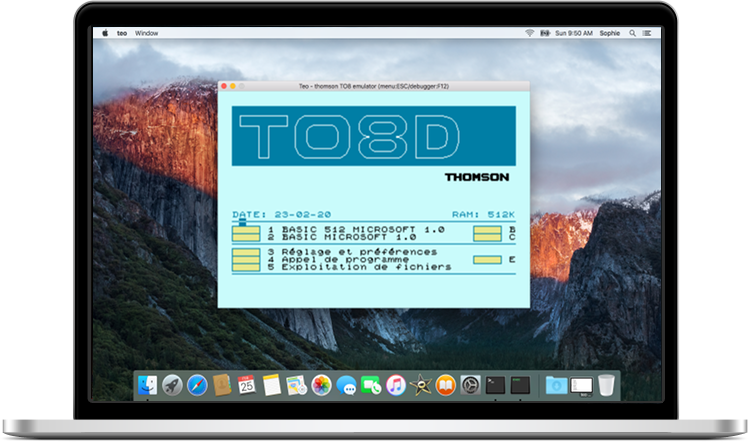The image size is (749, 442).
Task: Restore the minimized window thumbnail in dock
Action: [x=581, y=386]
